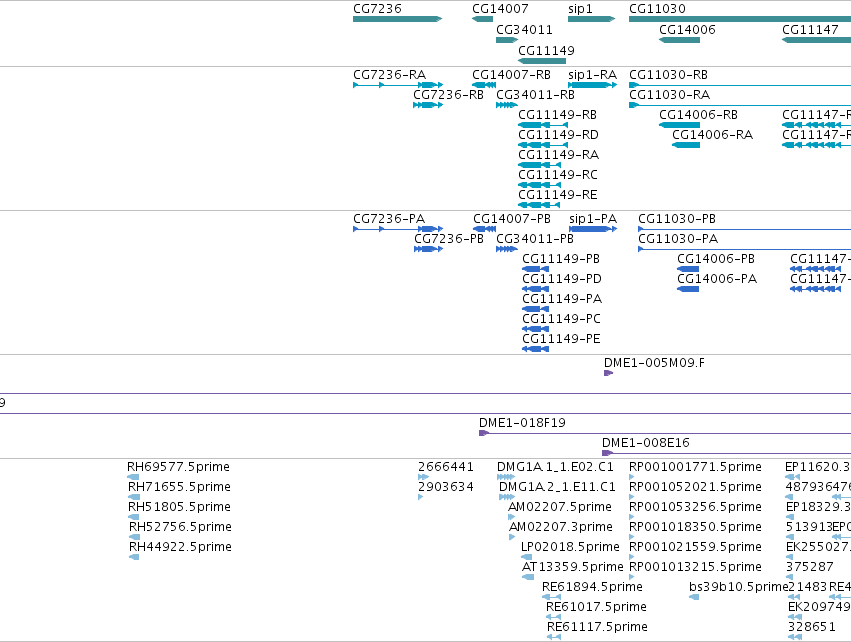Select EST RH71655.5prime
The image size is (851, 642).
(134, 497)
